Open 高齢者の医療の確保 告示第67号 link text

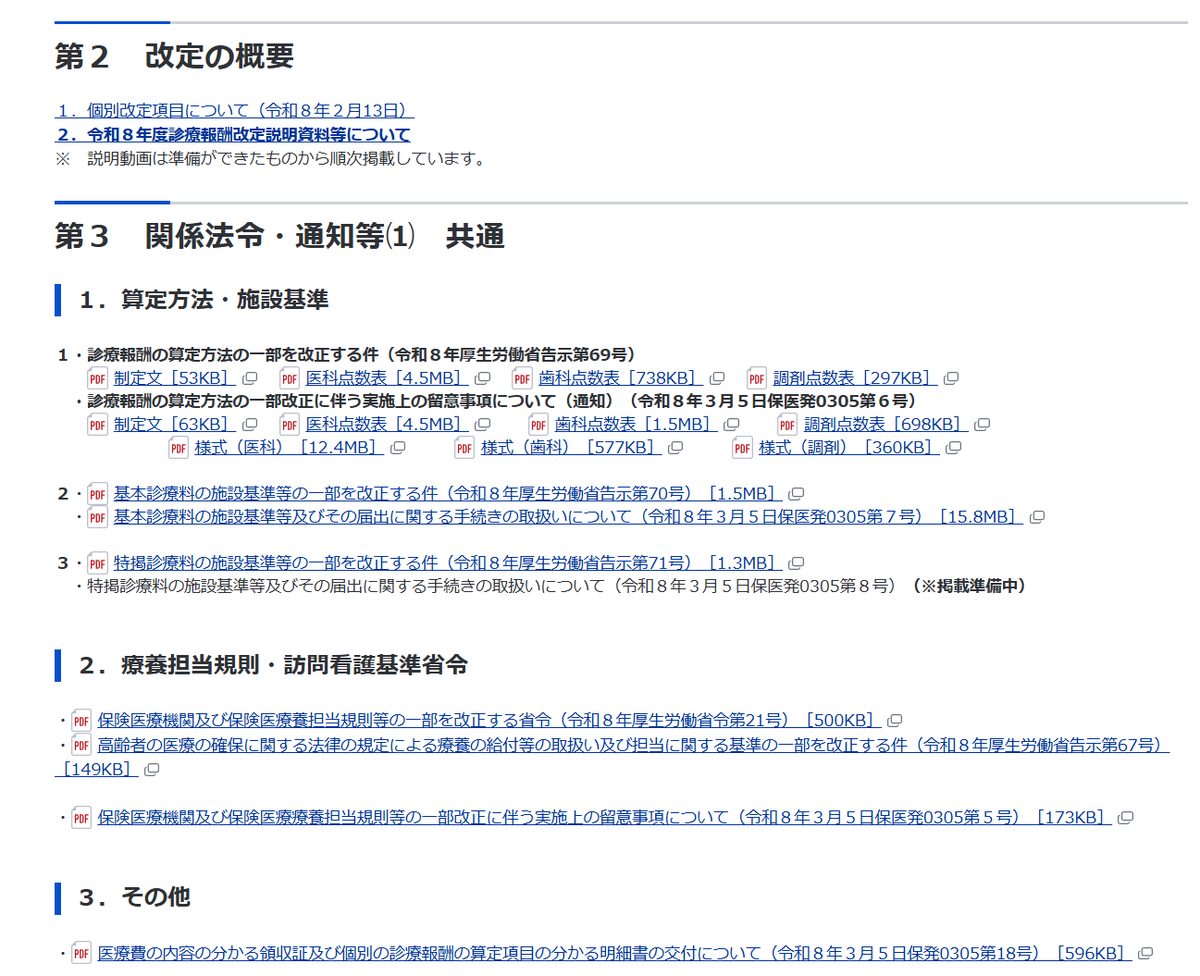634,745
